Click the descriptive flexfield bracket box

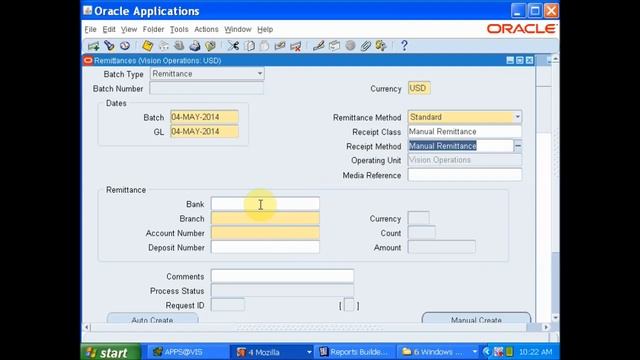coord(349,305)
